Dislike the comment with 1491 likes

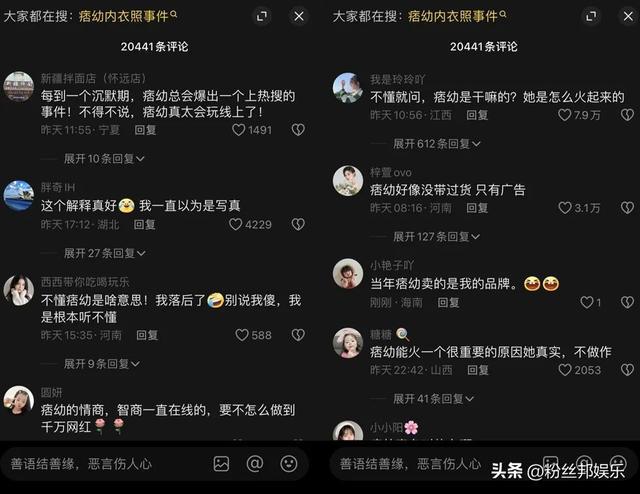(298, 130)
